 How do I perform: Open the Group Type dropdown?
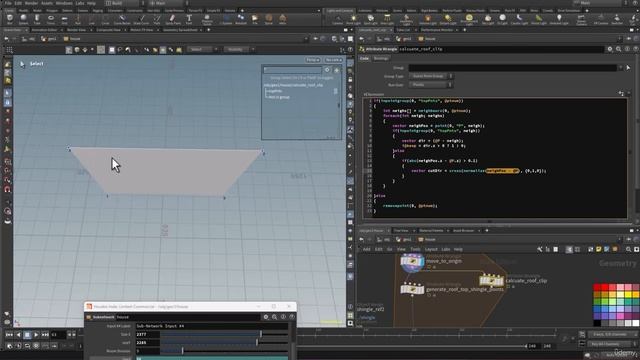coord(431,76)
